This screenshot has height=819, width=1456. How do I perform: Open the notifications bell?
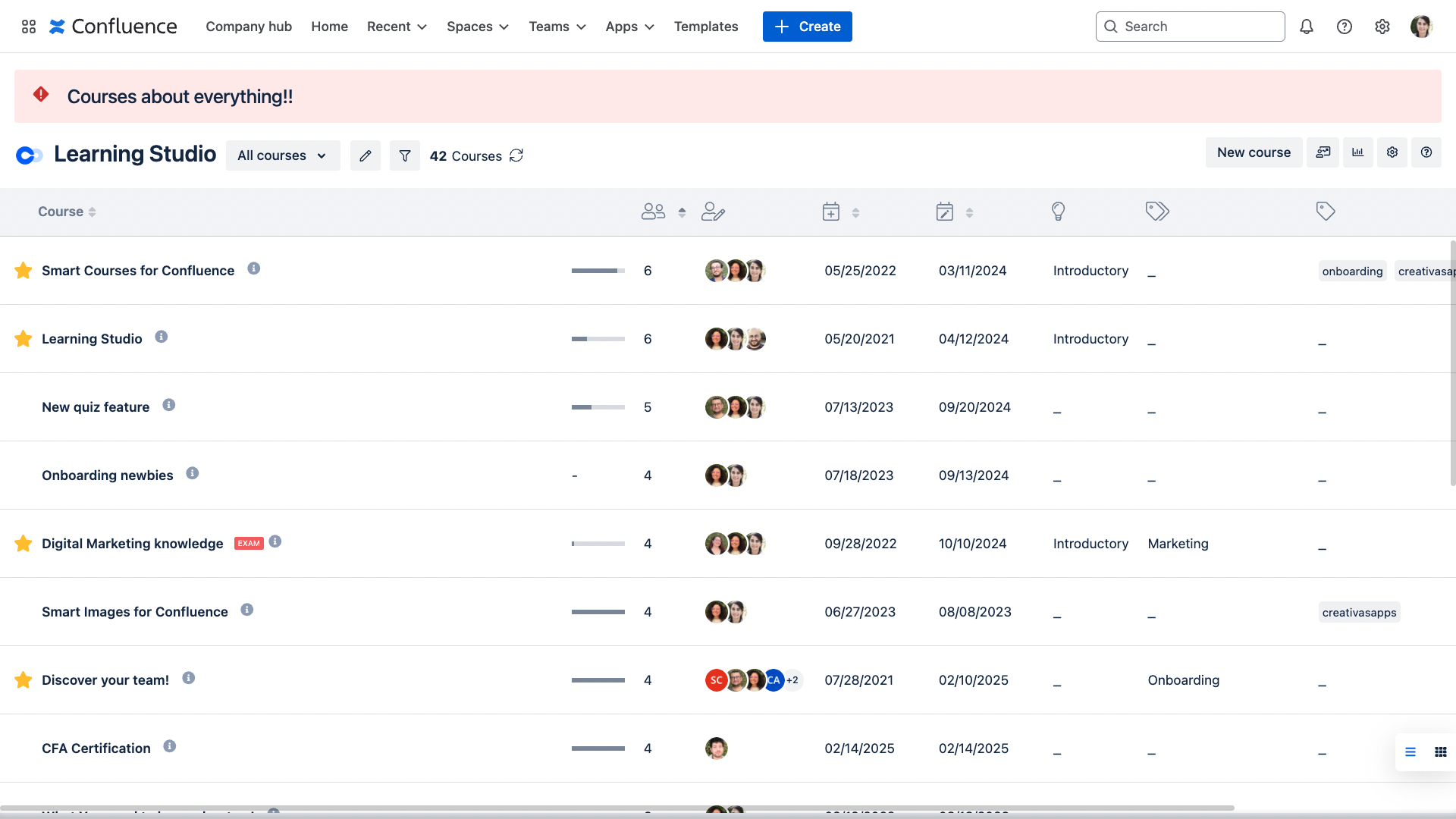[1307, 27]
